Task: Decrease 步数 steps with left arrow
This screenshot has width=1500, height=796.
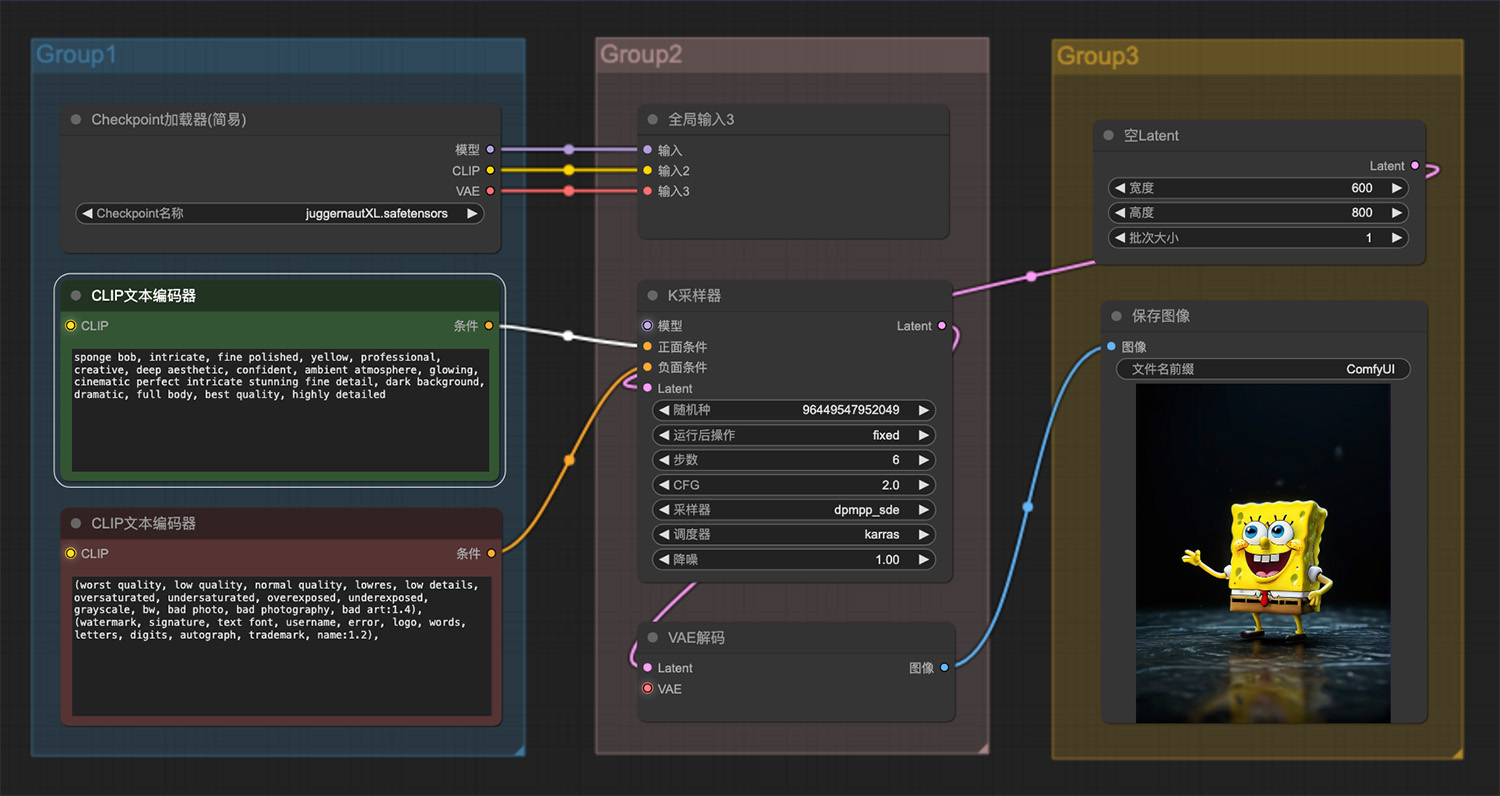Action: pyautogui.click(x=664, y=460)
